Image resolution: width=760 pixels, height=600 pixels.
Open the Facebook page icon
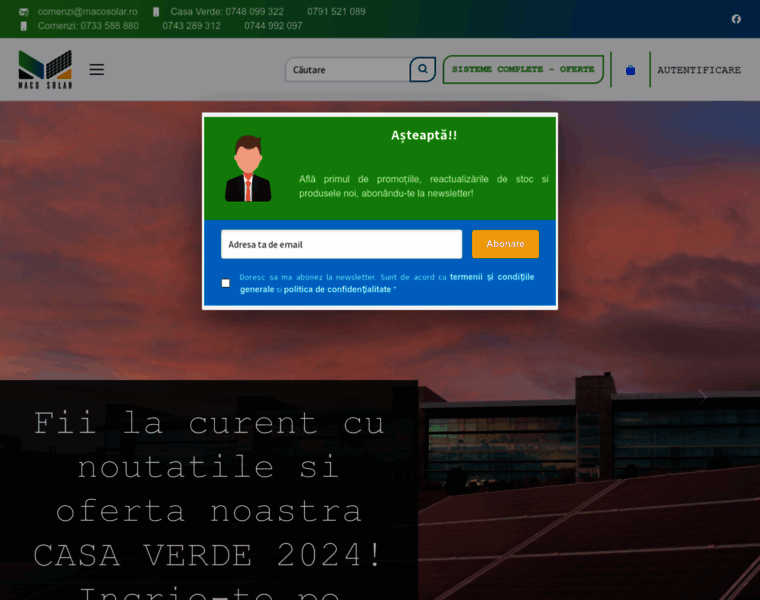point(736,19)
